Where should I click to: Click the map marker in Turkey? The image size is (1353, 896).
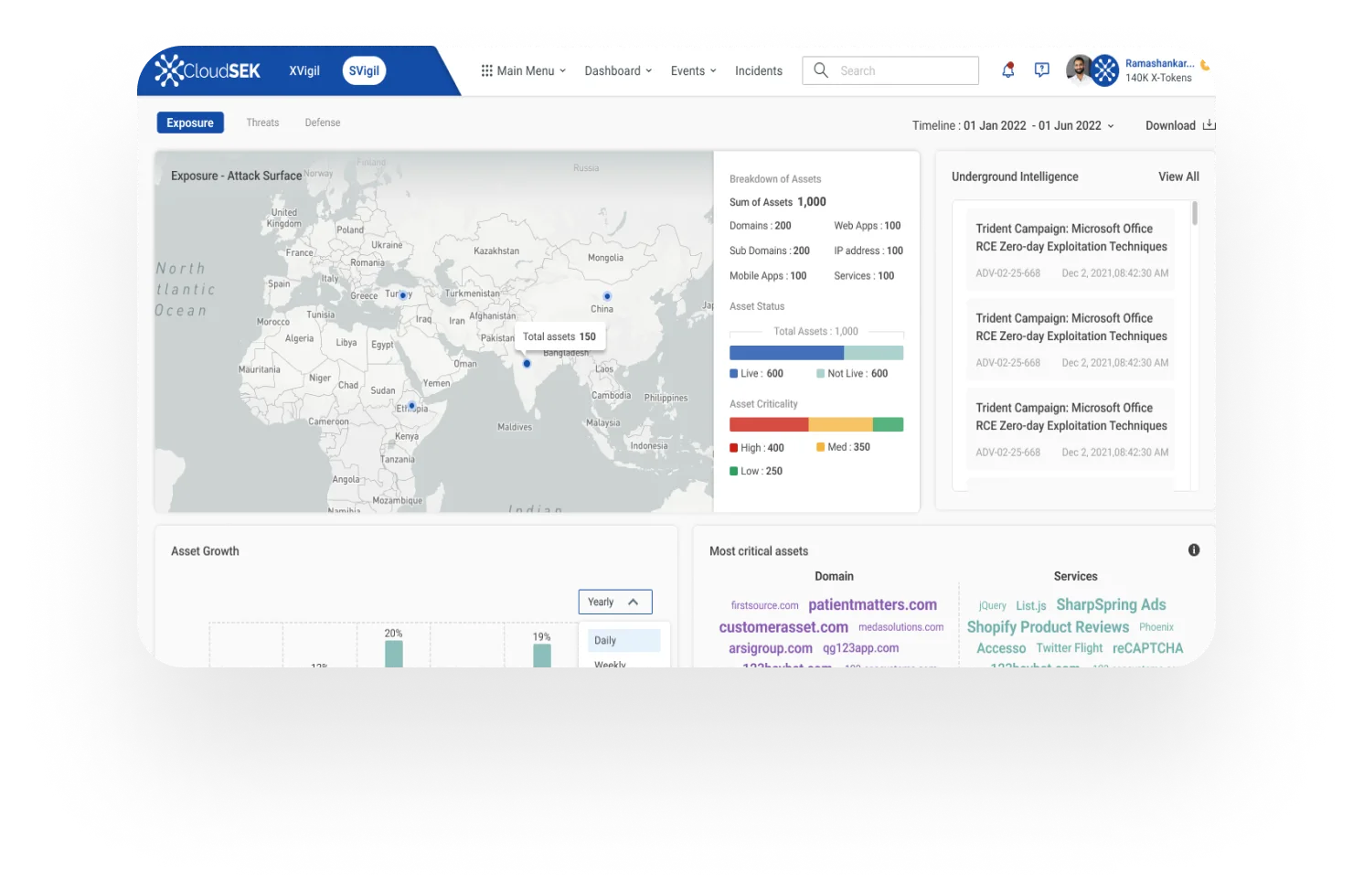[x=402, y=295]
